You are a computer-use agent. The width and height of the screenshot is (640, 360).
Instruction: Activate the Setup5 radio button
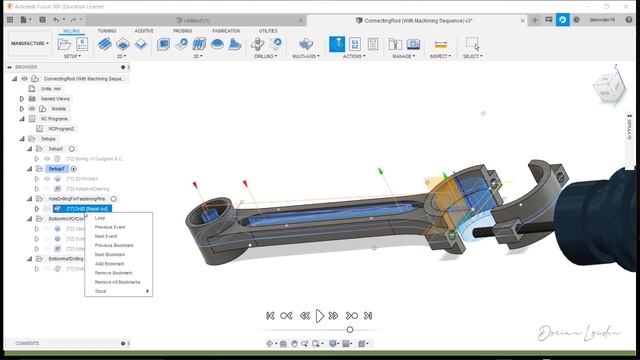coord(72,149)
